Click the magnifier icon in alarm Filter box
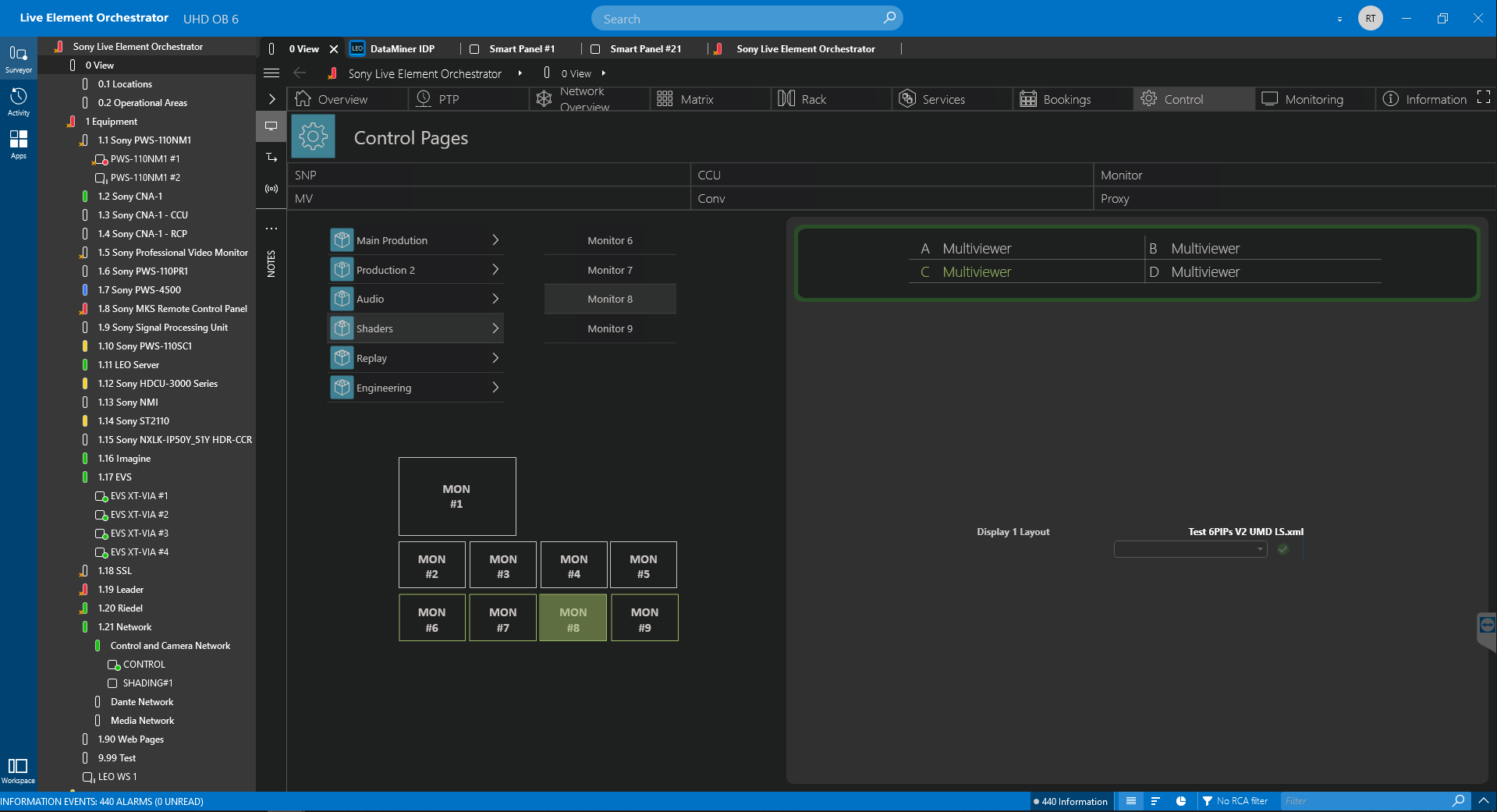This screenshot has height=812, width=1497. point(1458,801)
